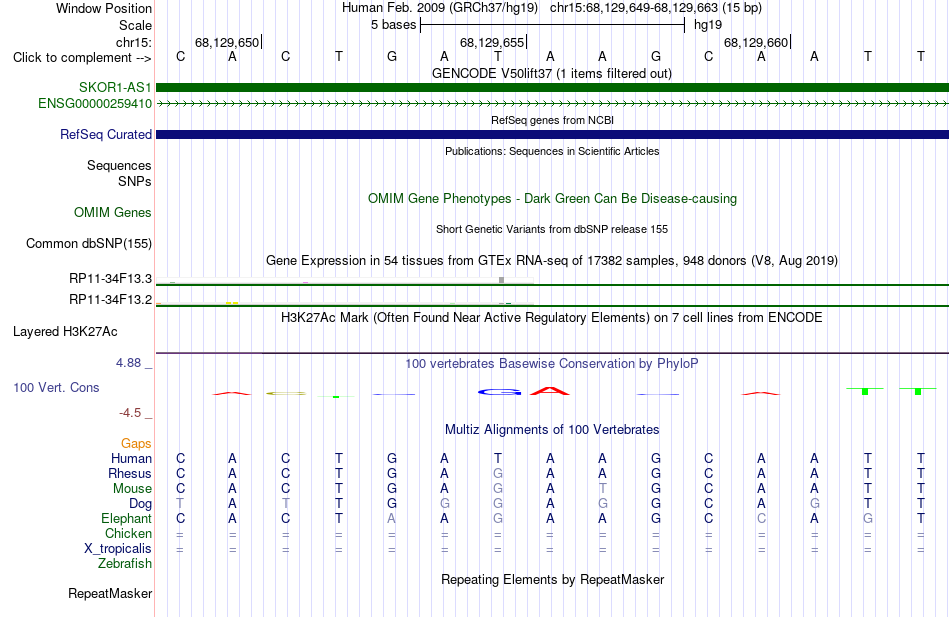Open 'Publications: Sequences in Scientific Articles' title

pos(552,151)
